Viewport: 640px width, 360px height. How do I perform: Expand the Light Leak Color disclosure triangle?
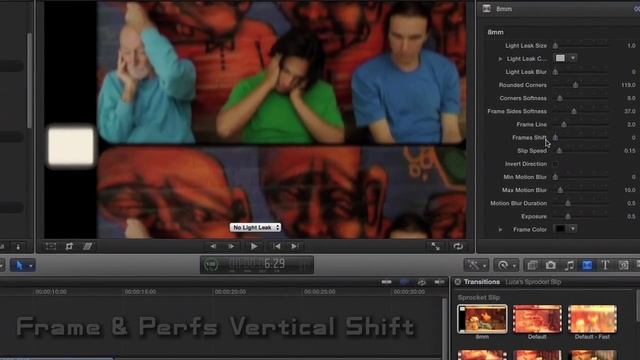pyautogui.click(x=500, y=59)
